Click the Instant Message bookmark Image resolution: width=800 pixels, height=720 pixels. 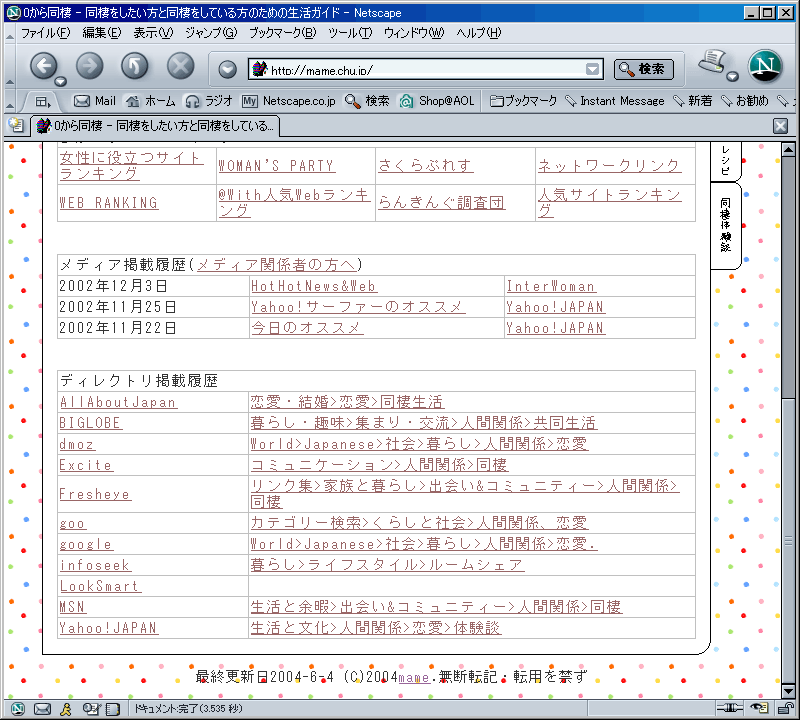click(615, 101)
